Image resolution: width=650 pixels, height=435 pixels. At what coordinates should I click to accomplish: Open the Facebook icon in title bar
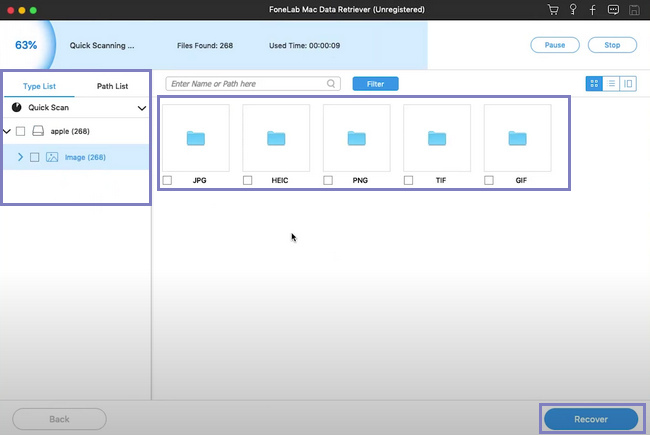click(x=592, y=10)
